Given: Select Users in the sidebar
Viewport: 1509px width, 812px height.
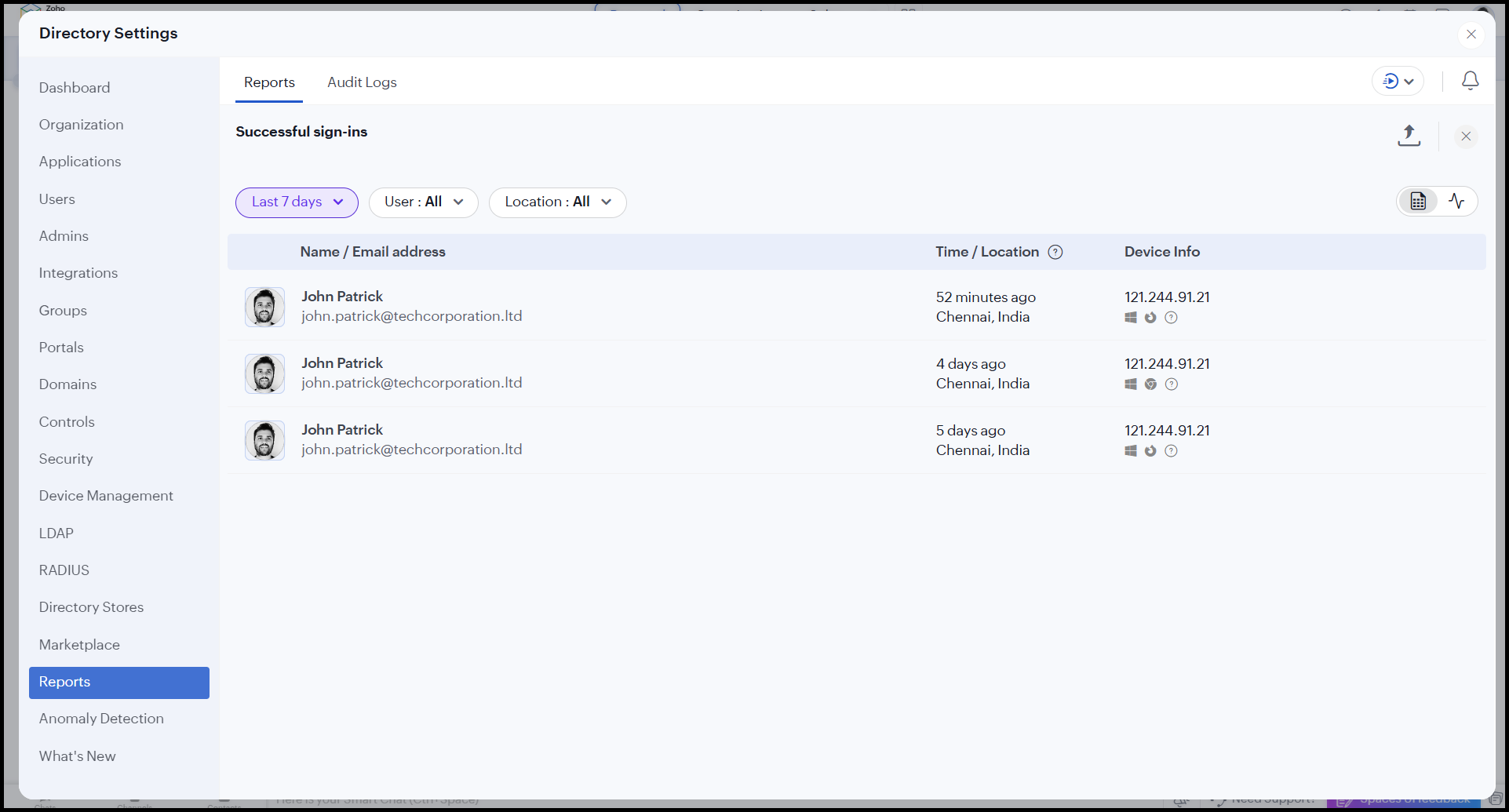Looking at the screenshot, I should click(x=57, y=199).
